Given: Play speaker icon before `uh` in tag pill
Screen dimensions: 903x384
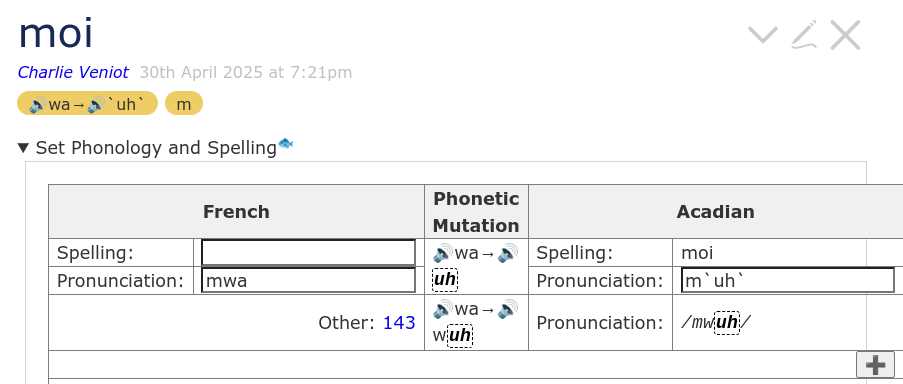Looking at the screenshot, I should (x=96, y=104).
